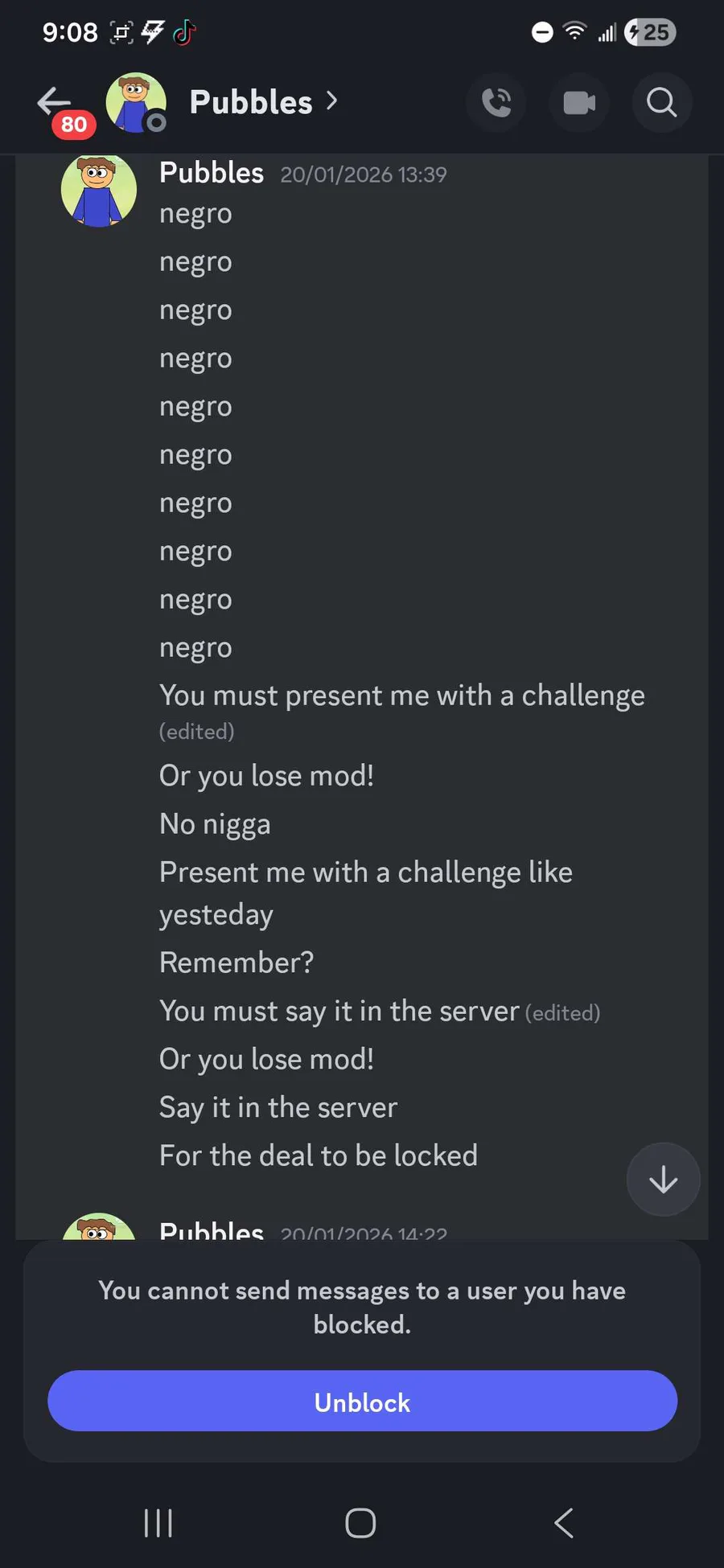Tap the TikTok notification icon in status bar
The image size is (724, 1568).
(x=184, y=32)
